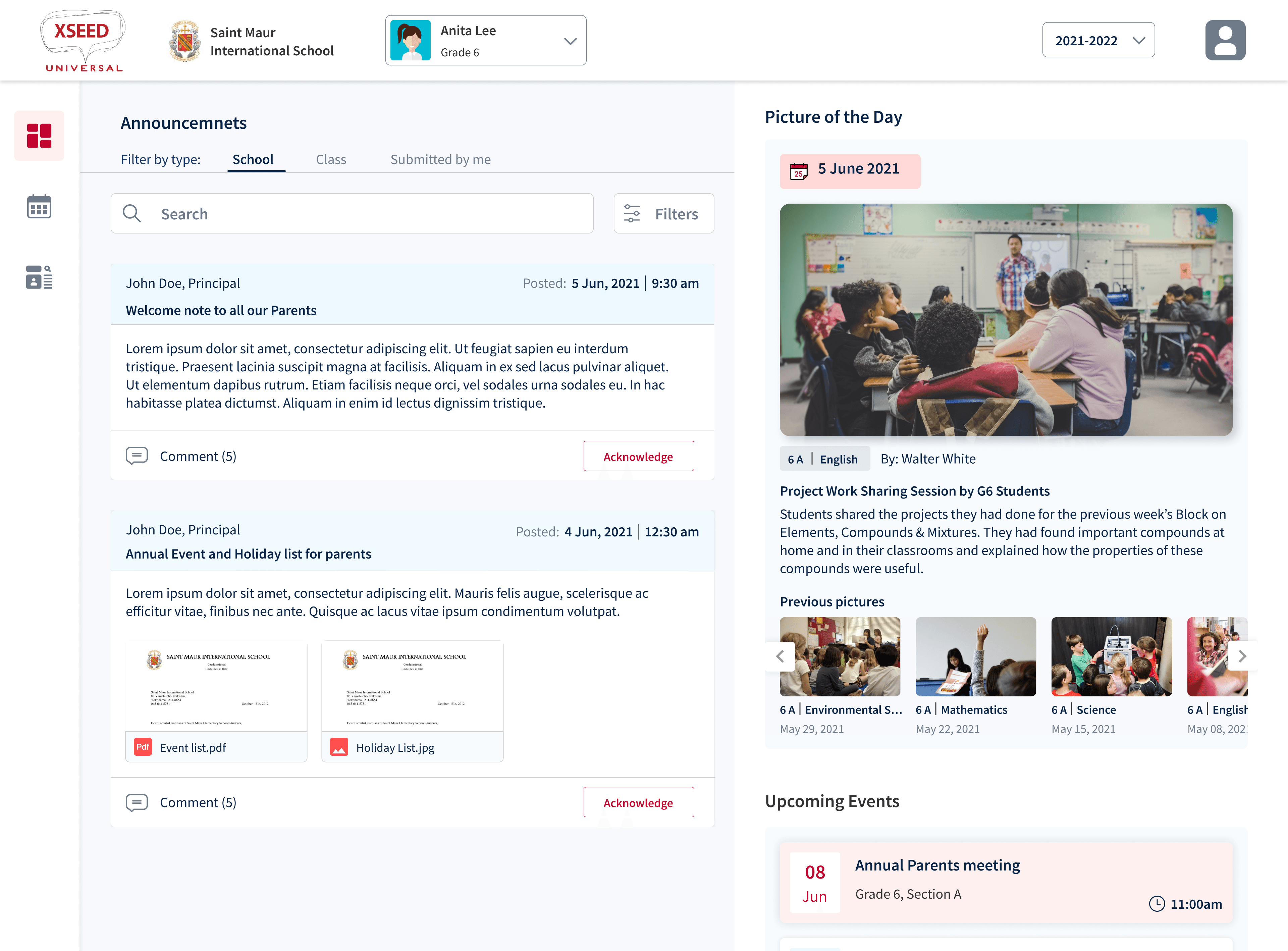1288x951 pixels.
Task: Open the directory profile-list sidebar icon
Action: pyautogui.click(x=39, y=277)
